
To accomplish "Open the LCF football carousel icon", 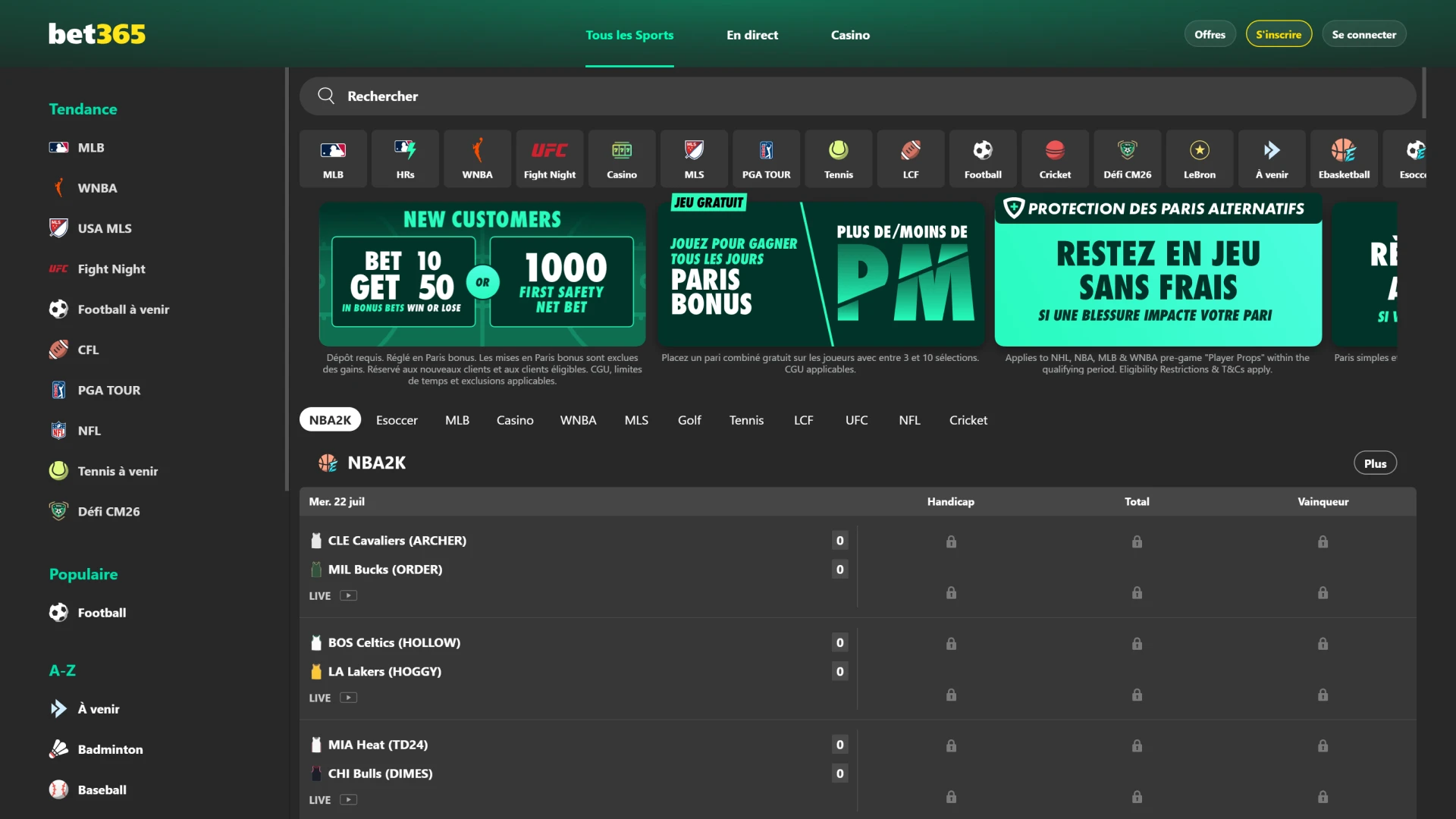I will tap(911, 158).
